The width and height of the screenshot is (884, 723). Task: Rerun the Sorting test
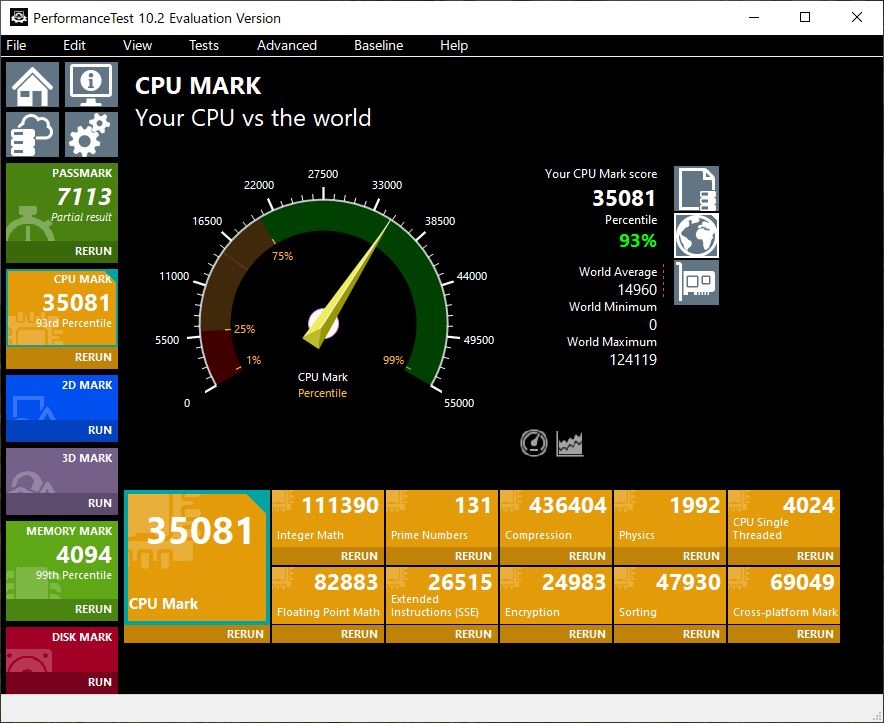tap(701, 634)
